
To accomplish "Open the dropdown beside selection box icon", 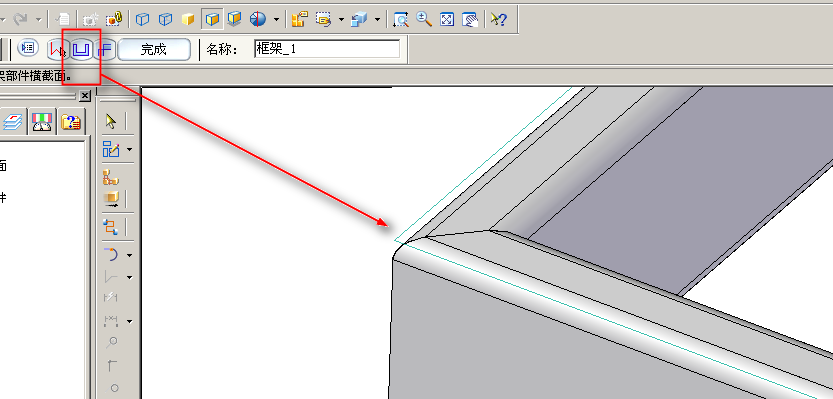I will click(341, 20).
